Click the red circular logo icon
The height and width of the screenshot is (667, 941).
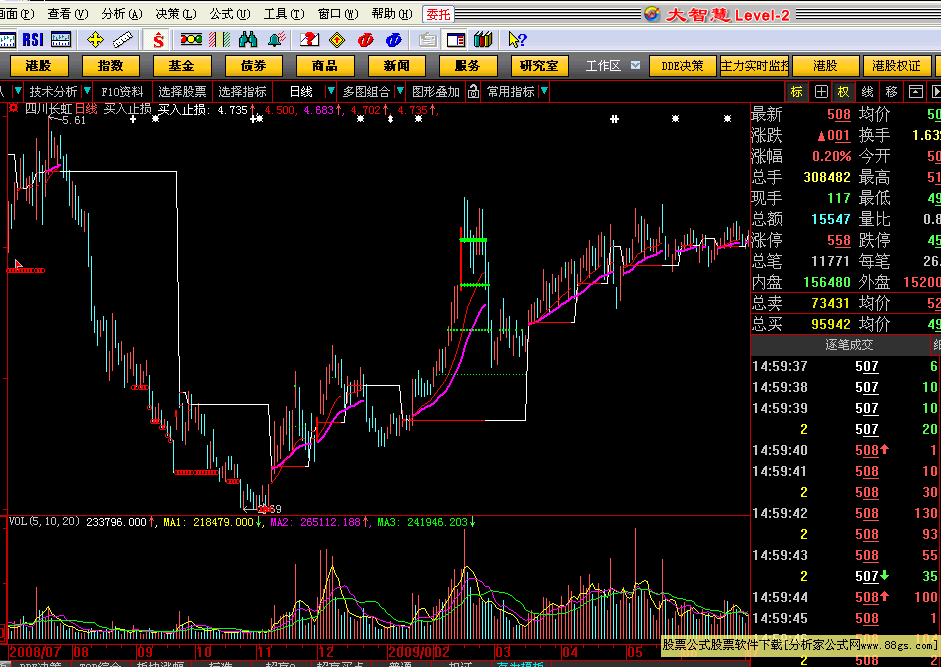pos(365,40)
